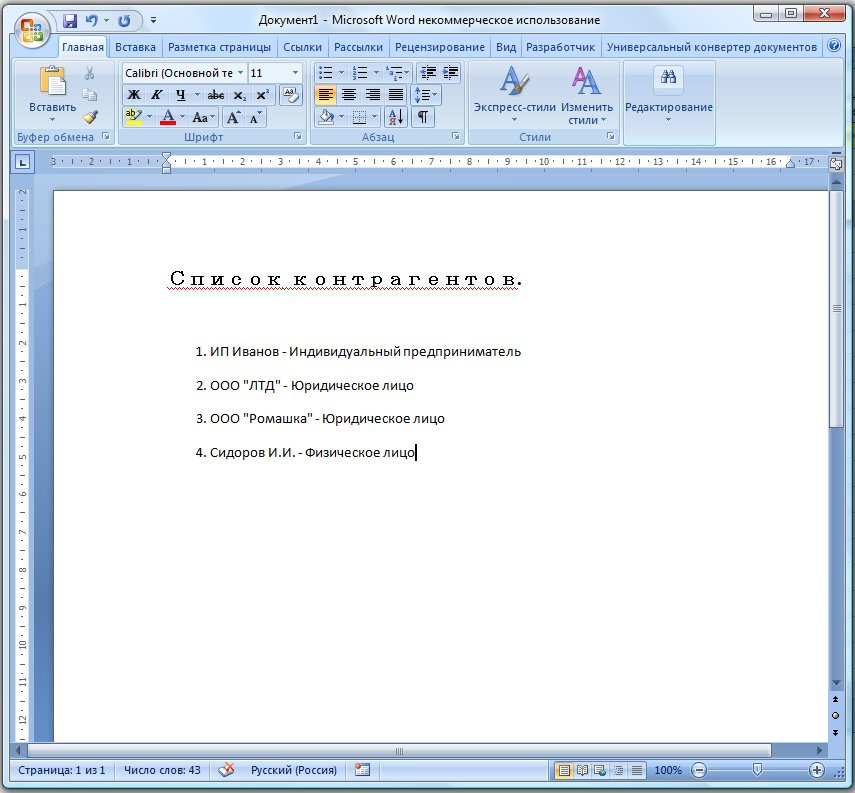Click Русский (Россия) language indicator
855x793 pixels.
(x=293, y=770)
